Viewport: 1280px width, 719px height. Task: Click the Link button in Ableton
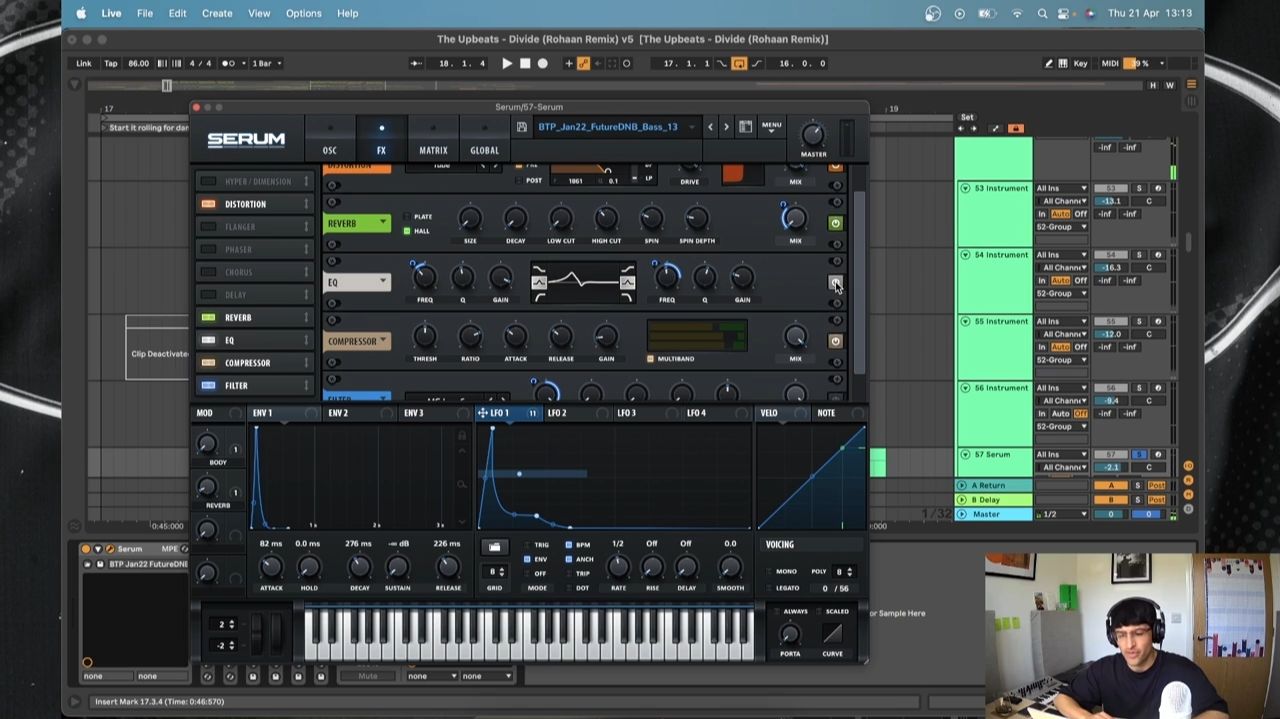click(x=84, y=63)
